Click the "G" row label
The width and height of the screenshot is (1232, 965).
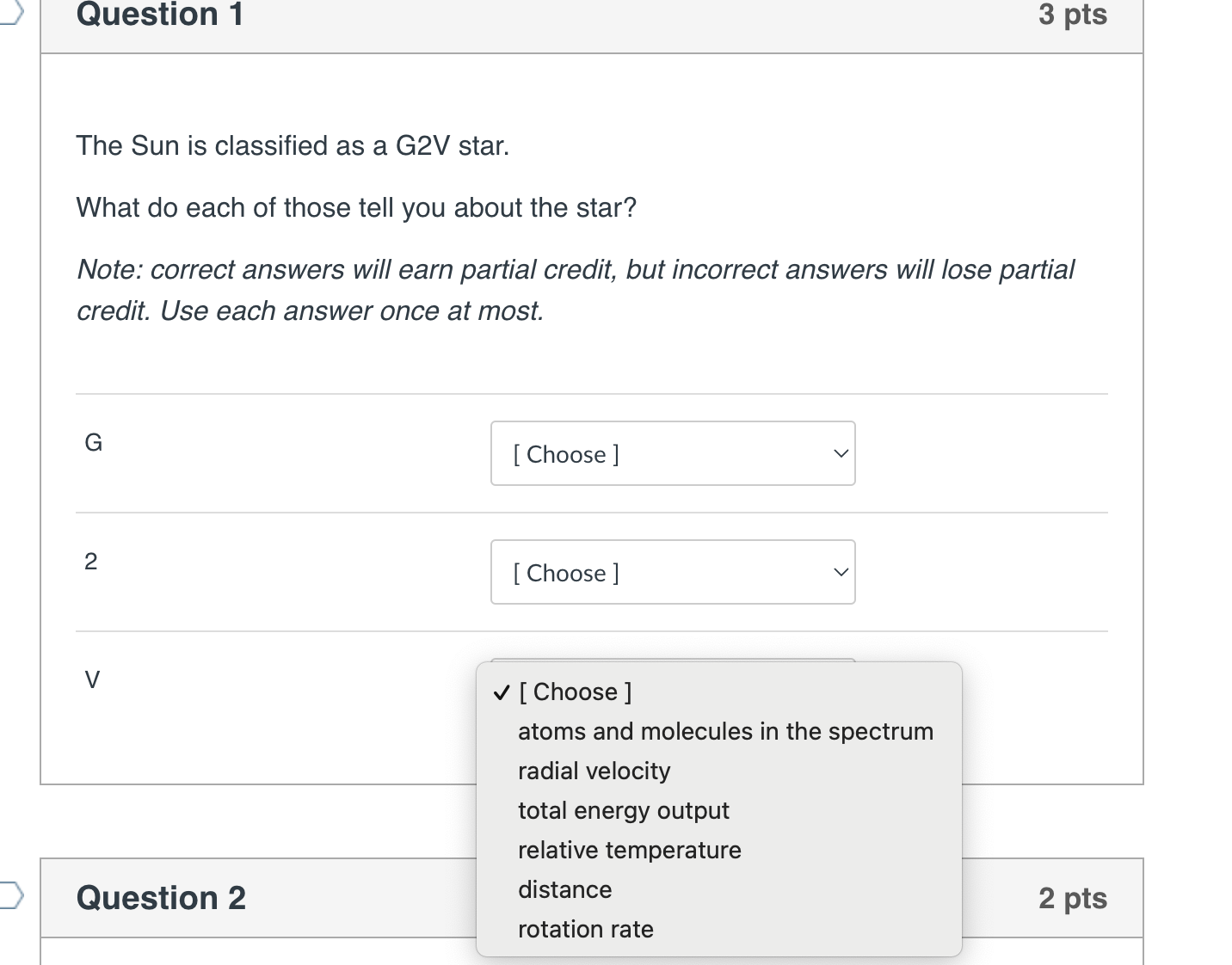point(93,442)
